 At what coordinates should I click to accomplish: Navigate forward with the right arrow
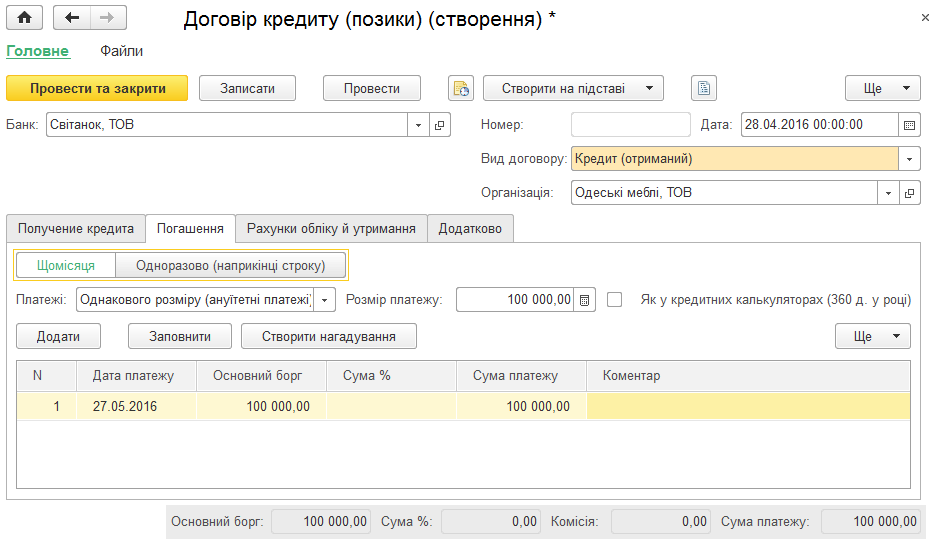[108, 18]
